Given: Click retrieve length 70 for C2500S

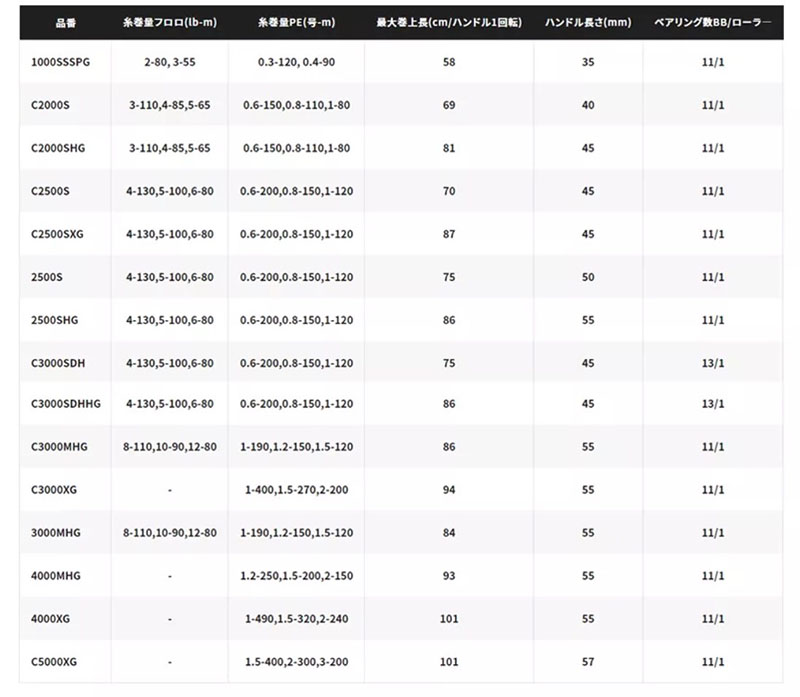Looking at the screenshot, I should point(449,191).
